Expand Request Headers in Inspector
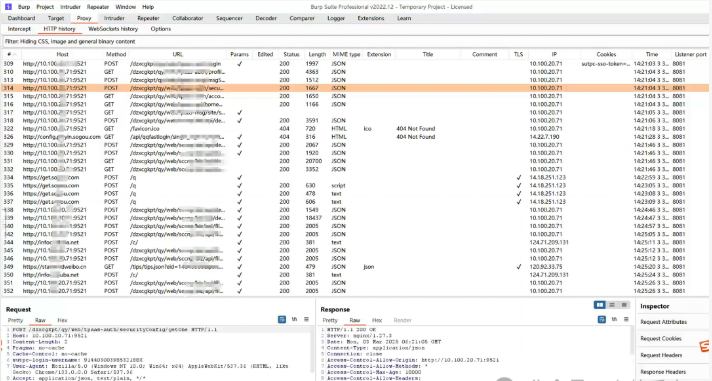Image resolution: width=712 pixels, height=381 pixels. 661,355
